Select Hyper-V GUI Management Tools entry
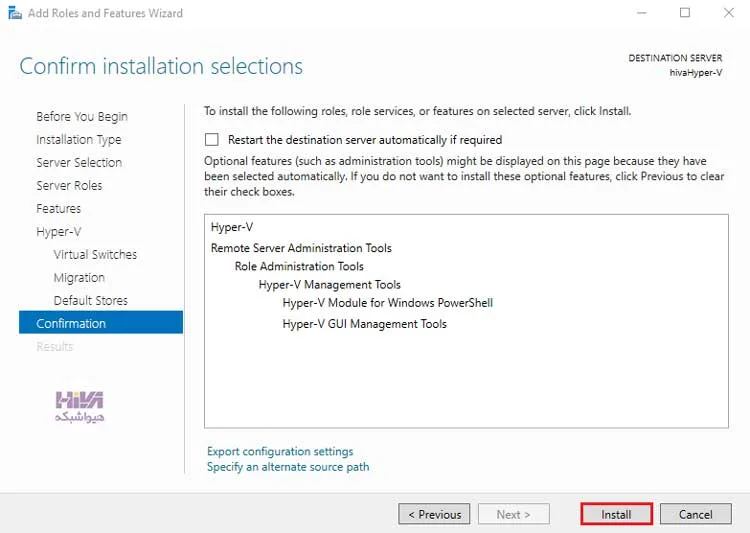Screen dimensions: 750x533 (x=364, y=324)
